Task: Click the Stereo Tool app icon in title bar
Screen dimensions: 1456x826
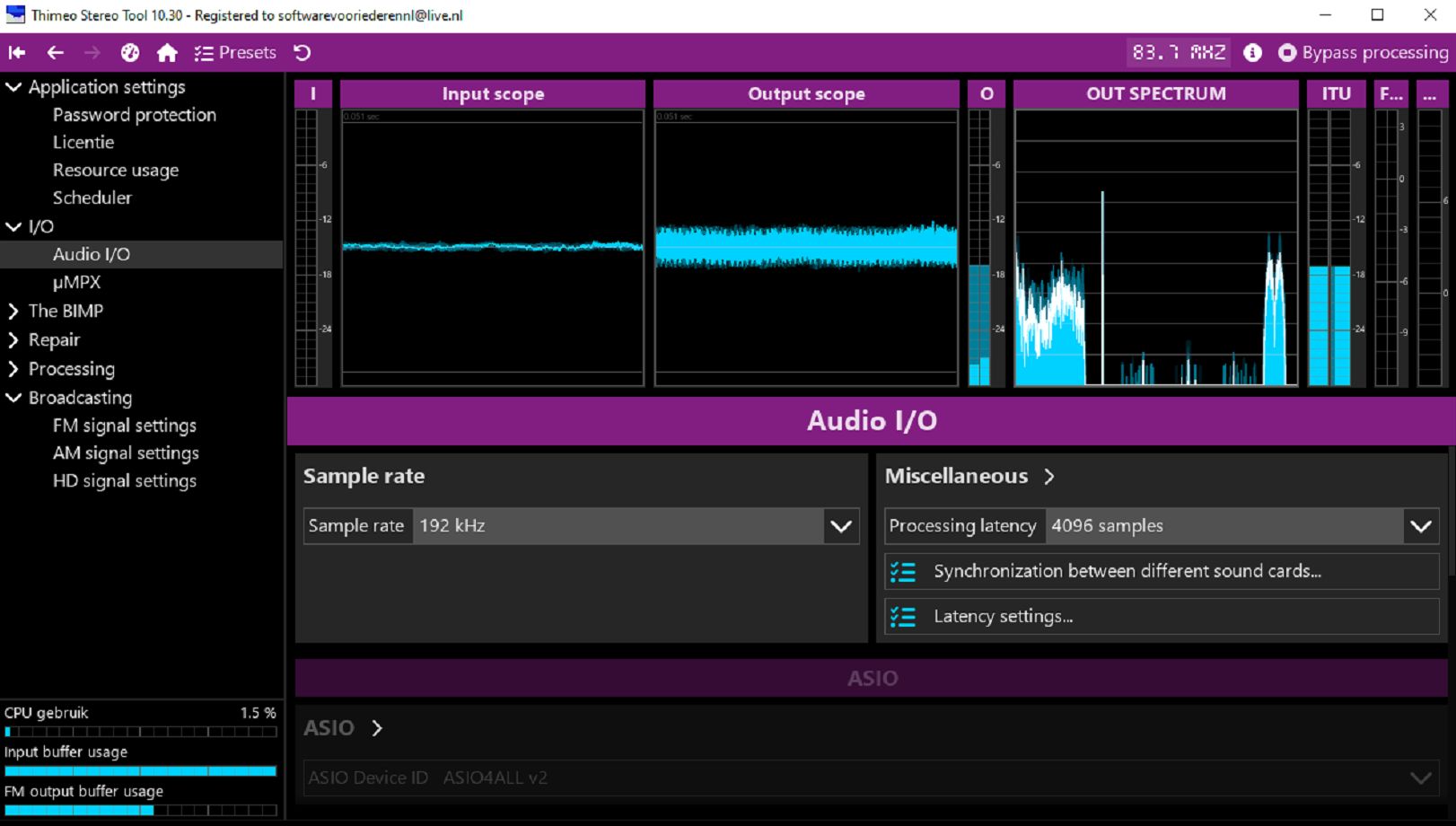Action: (x=15, y=14)
